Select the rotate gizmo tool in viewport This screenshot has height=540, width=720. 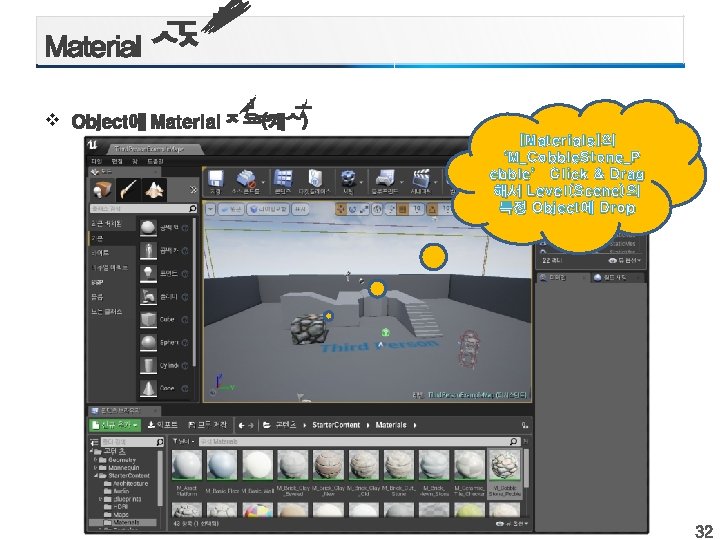coord(352,209)
